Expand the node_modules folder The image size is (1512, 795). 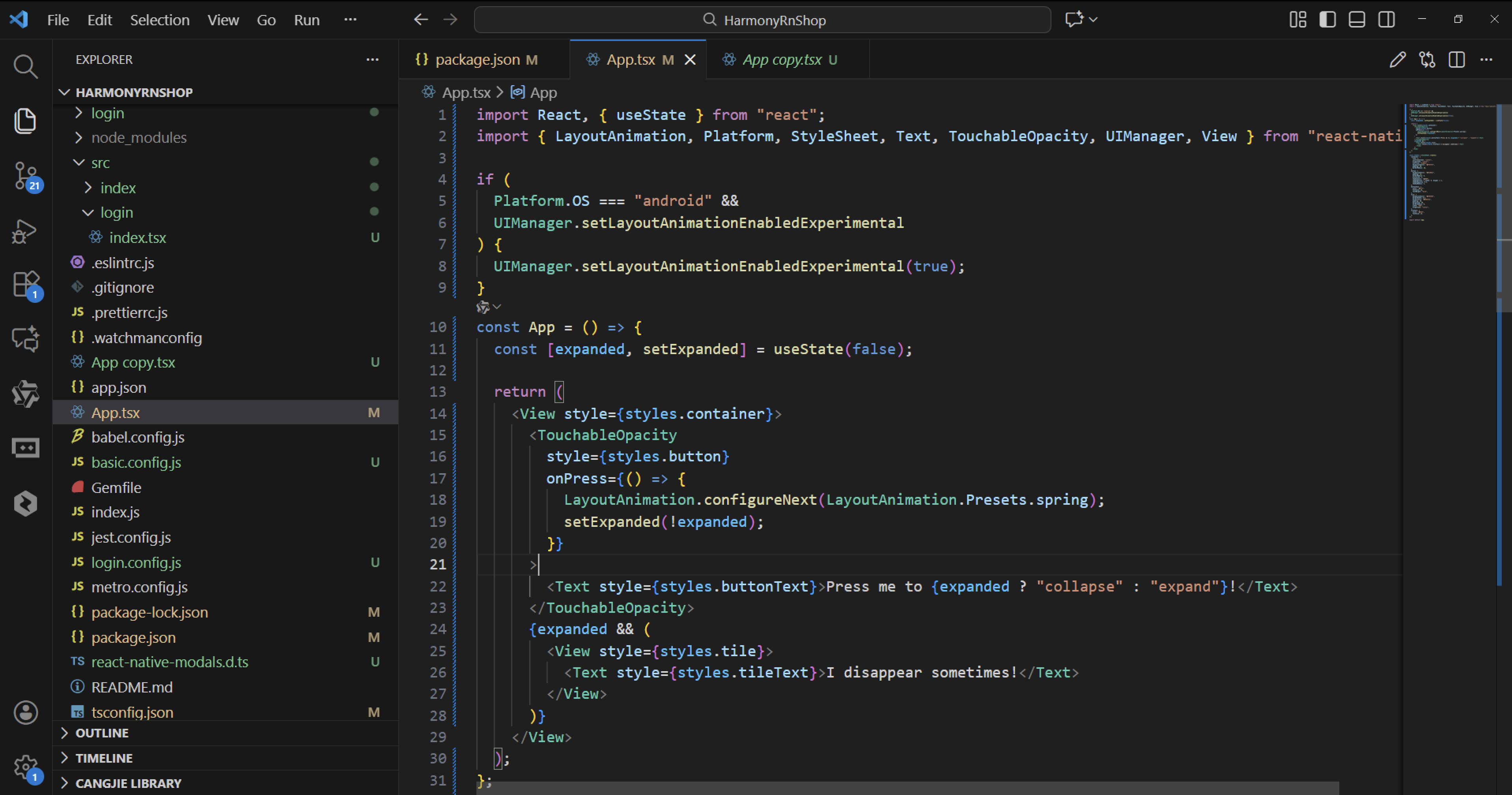tap(138, 137)
